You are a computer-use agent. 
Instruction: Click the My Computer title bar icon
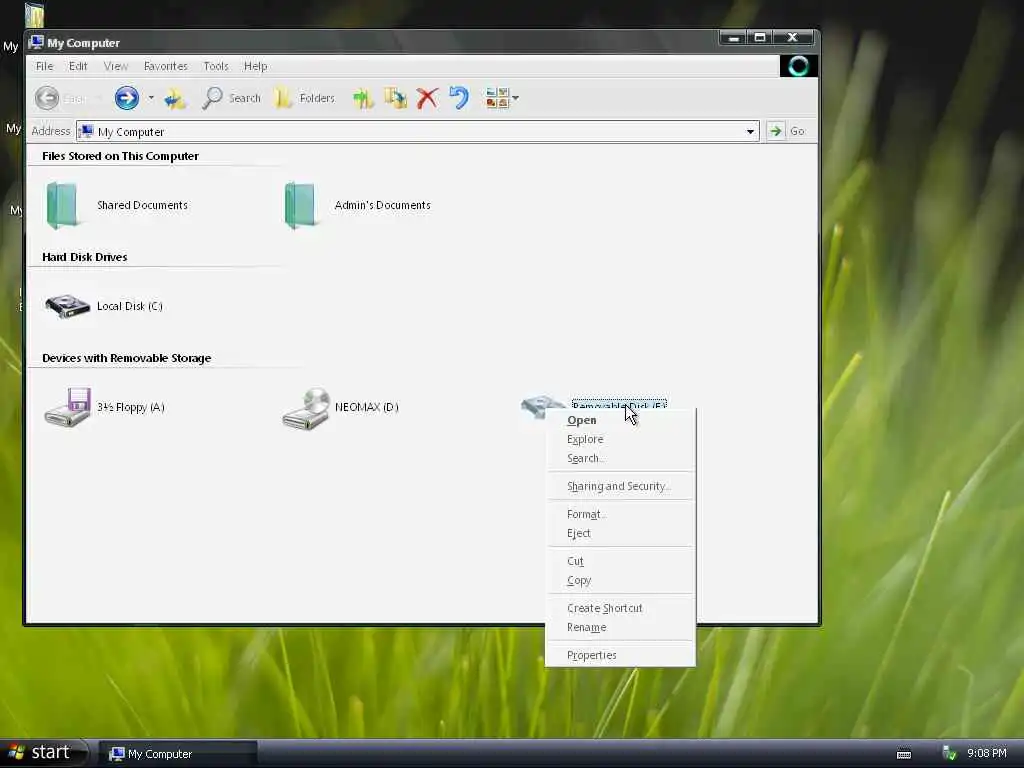37,42
